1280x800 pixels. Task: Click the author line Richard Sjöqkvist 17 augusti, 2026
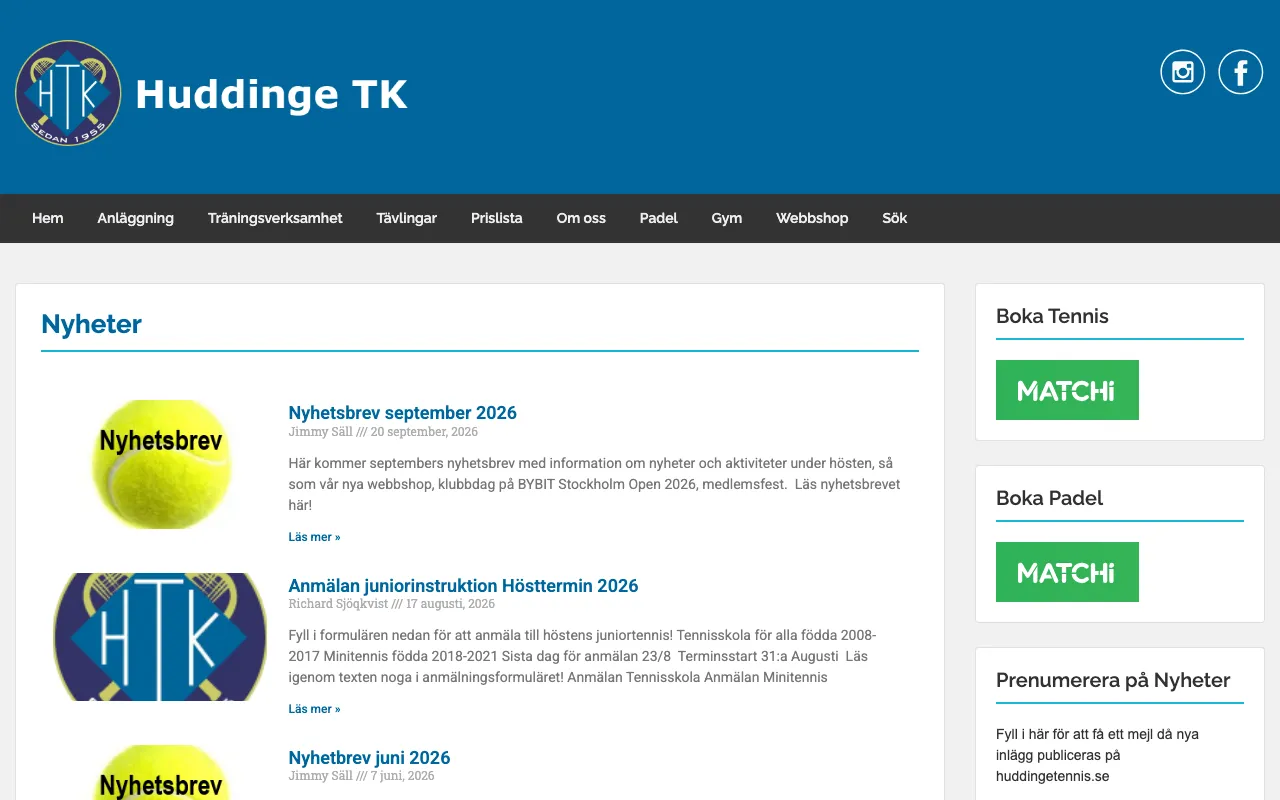click(x=392, y=604)
